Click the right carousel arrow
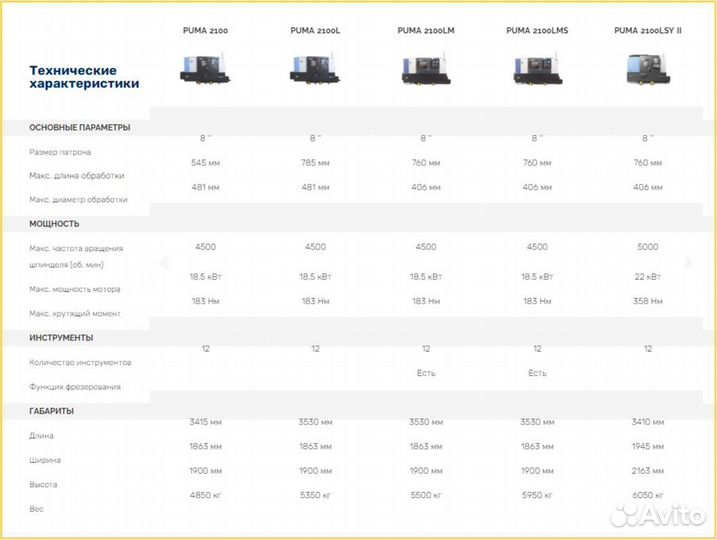The image size is (717, 540). point(688,263)
